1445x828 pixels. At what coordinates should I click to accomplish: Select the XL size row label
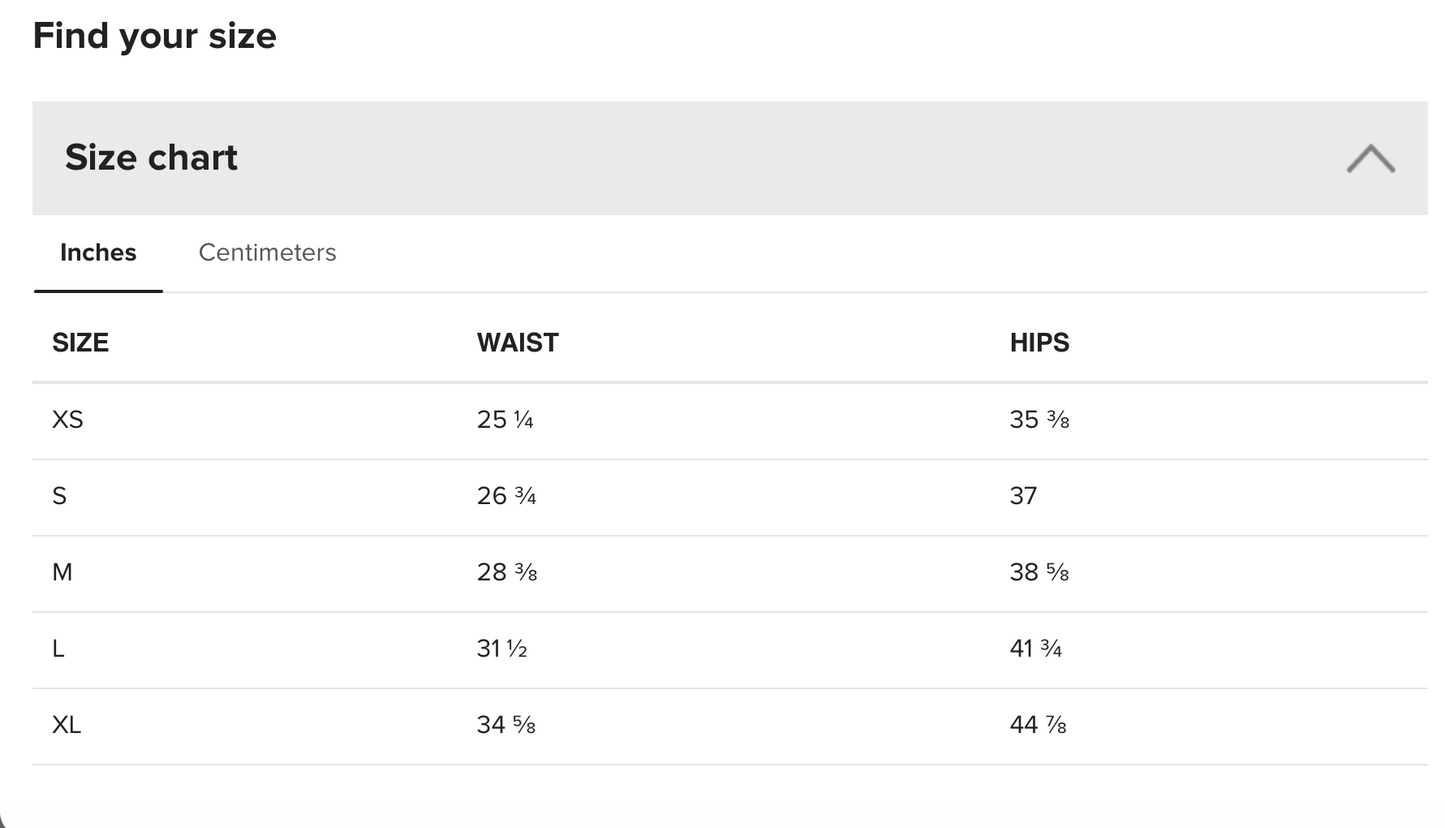[x=66, y=724]
